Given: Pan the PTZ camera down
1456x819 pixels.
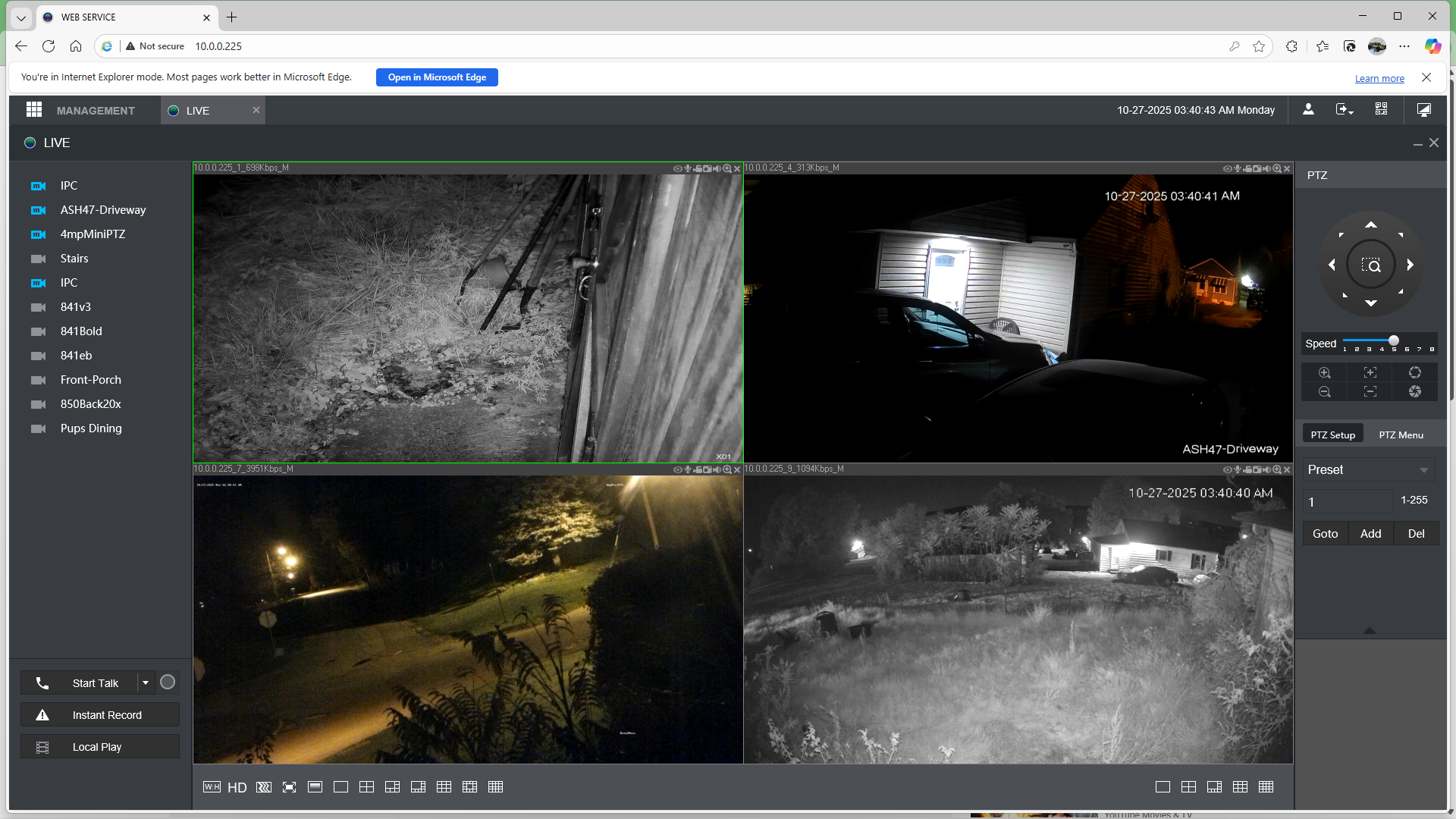Looking at the screenshot, I should 1371,303.
